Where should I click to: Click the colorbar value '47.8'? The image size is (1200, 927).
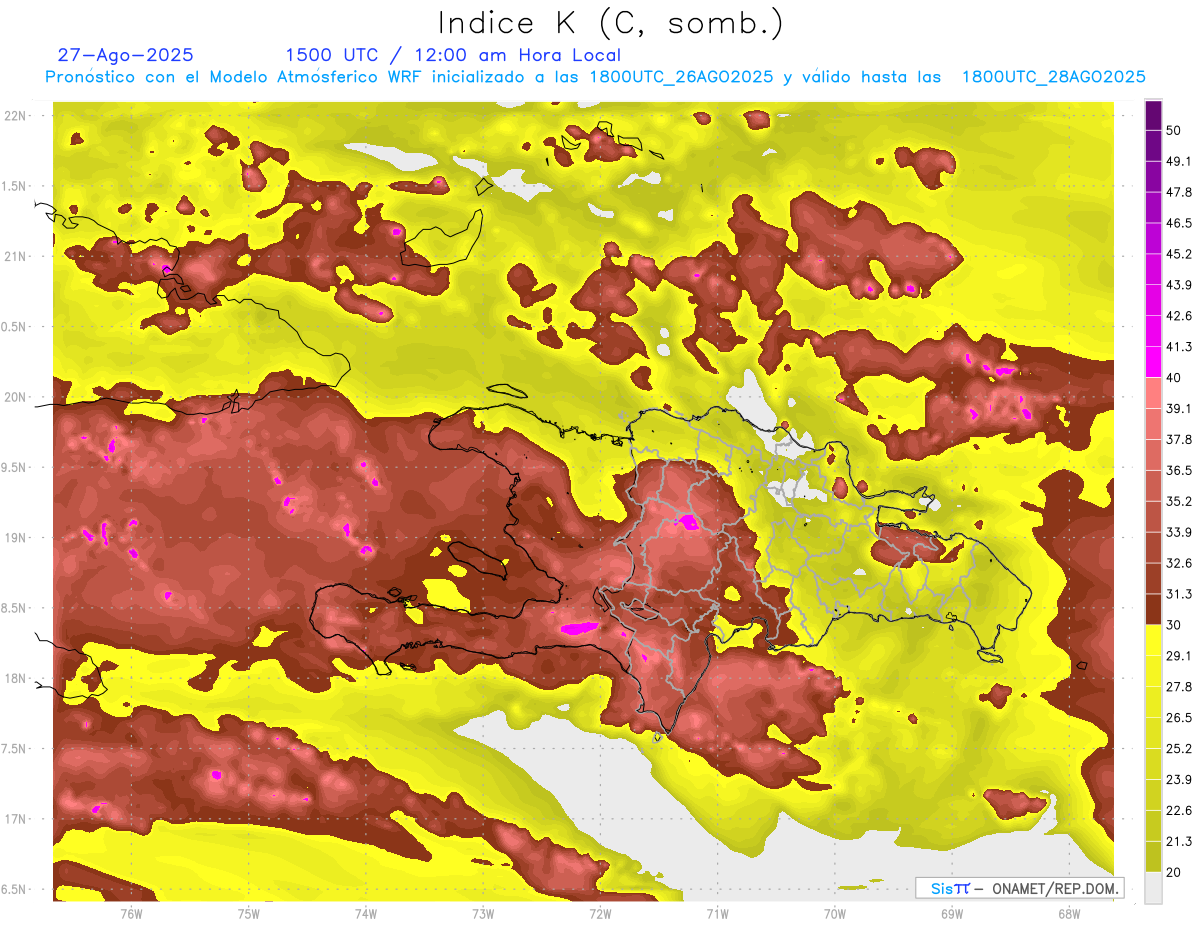click(1178, 192)
